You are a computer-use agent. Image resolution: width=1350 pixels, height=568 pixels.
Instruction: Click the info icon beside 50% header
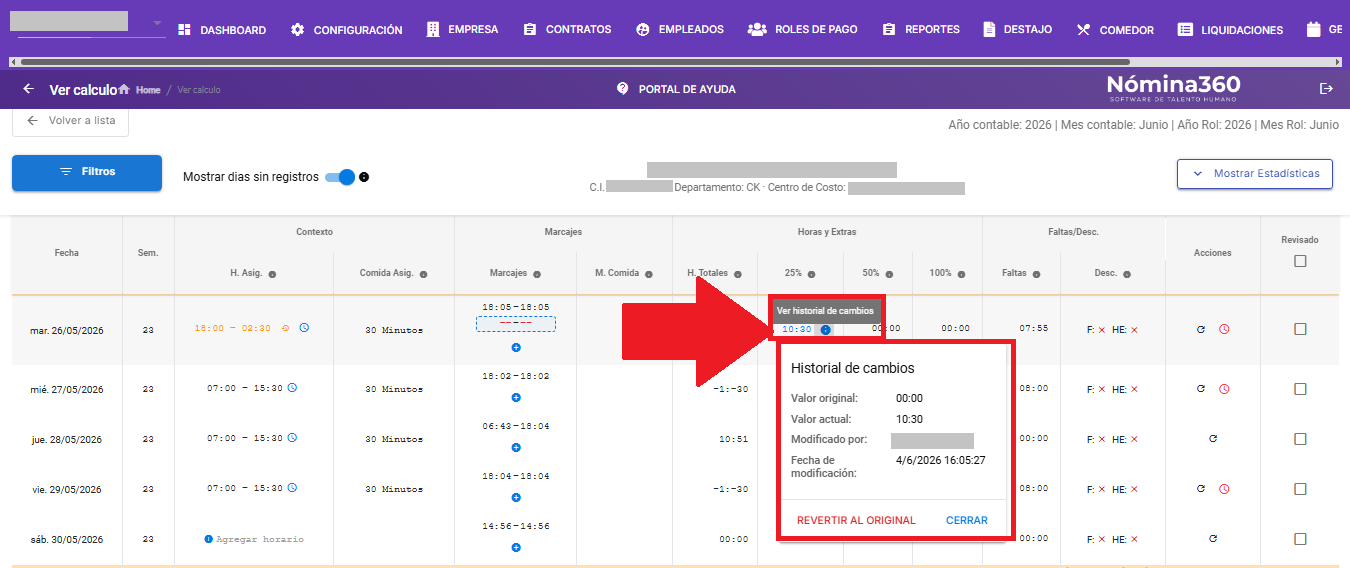coord(889,274)
